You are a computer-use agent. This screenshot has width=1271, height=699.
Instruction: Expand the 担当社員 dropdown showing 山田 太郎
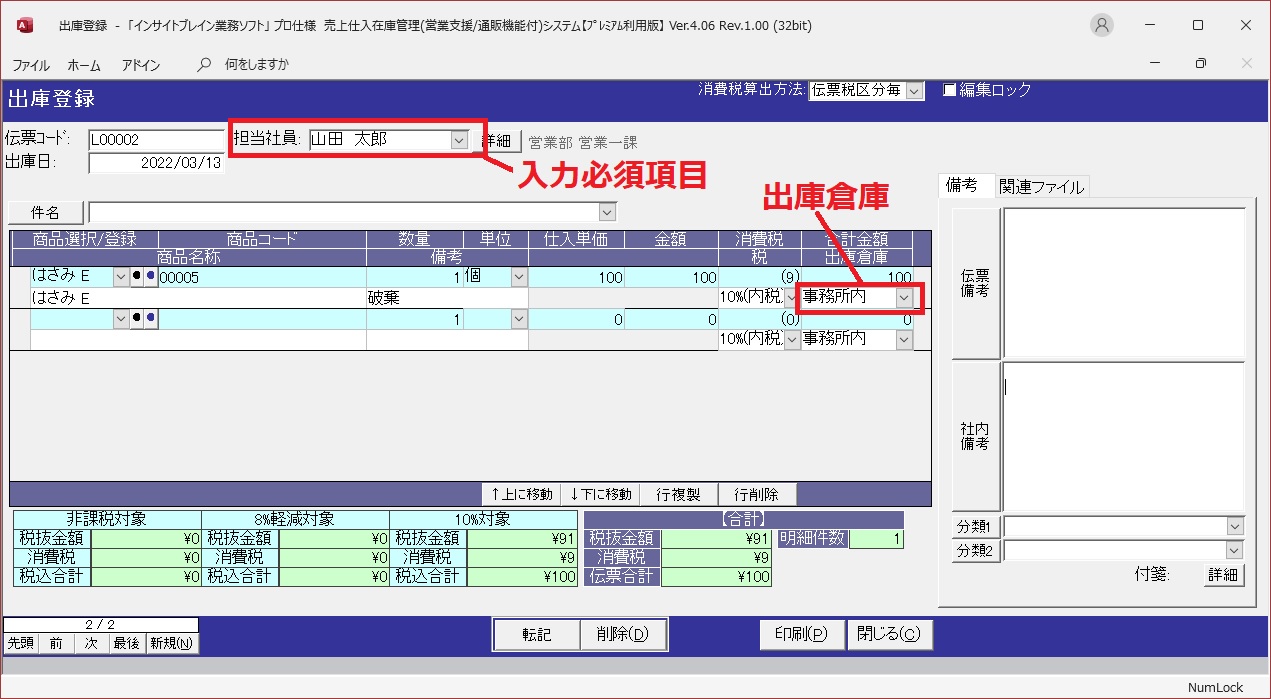click(x=459, y=140)
